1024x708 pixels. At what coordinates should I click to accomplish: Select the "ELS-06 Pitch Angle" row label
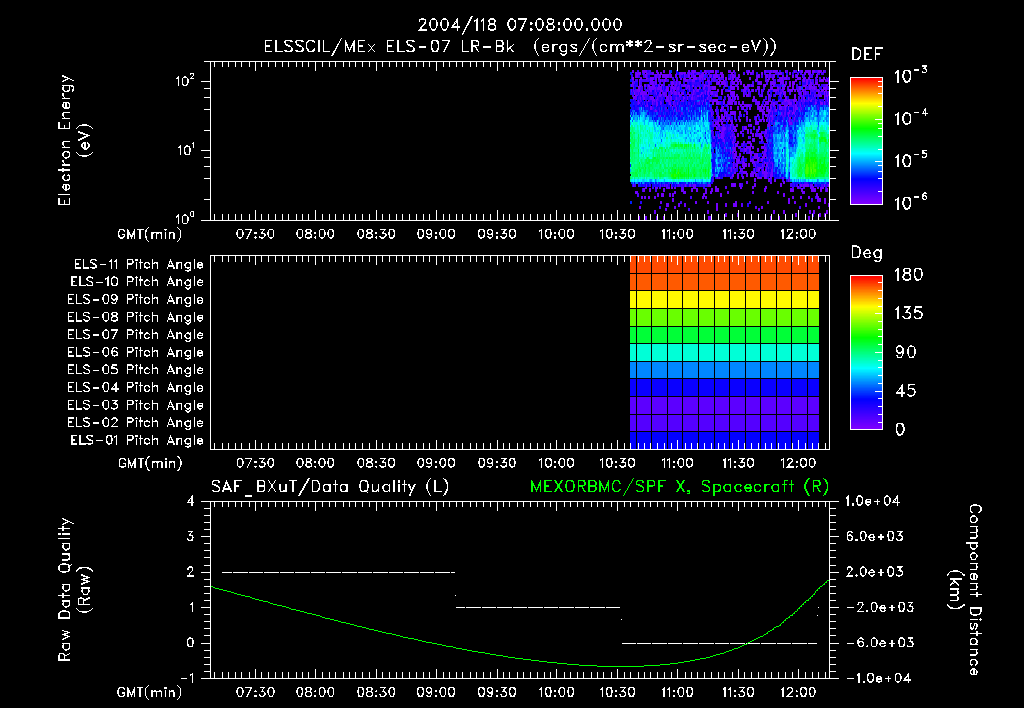(x=136, y=352)
